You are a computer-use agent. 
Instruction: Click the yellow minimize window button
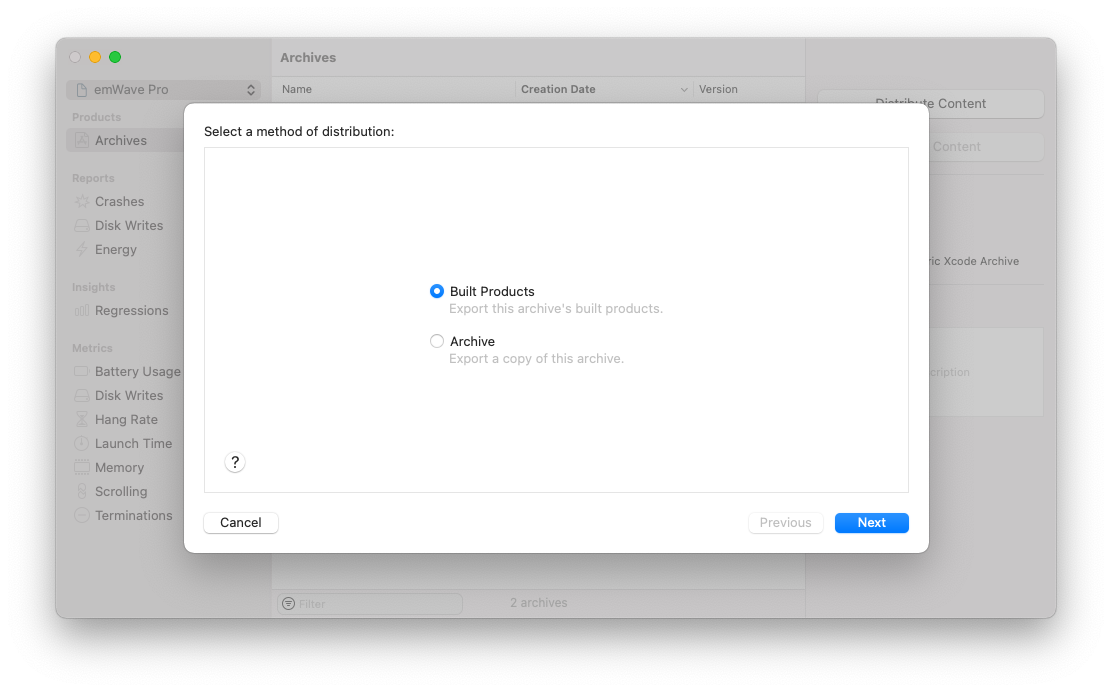(95, 57)
